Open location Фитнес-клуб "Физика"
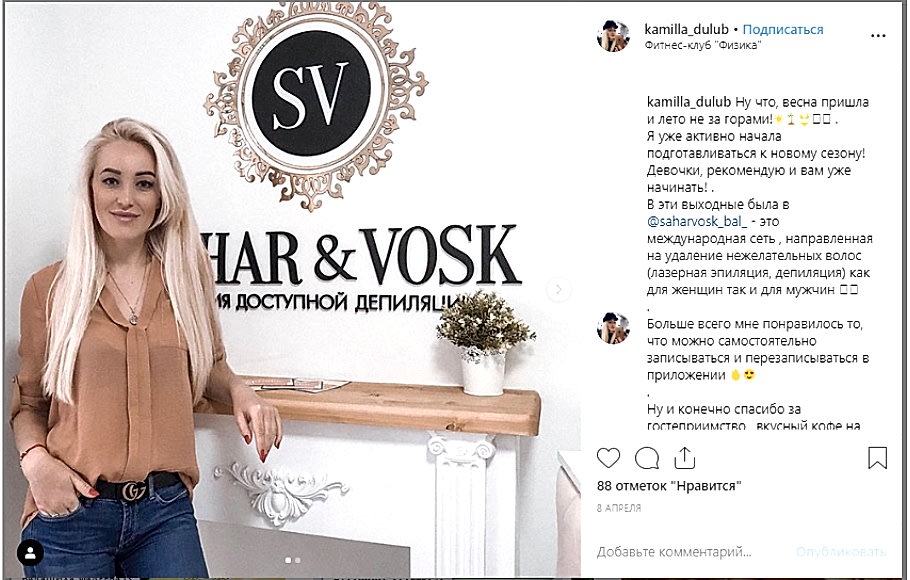This screenshot has height=580, width=910. (702, 45)
